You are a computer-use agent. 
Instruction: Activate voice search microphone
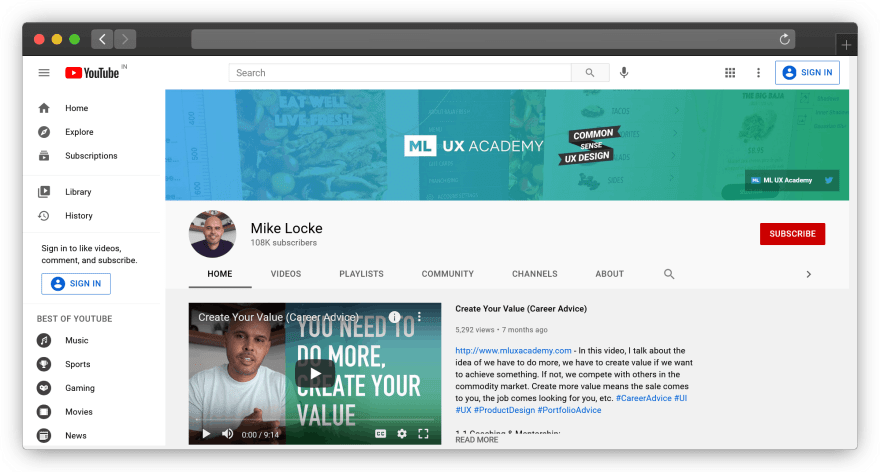[x=624, y=73]
